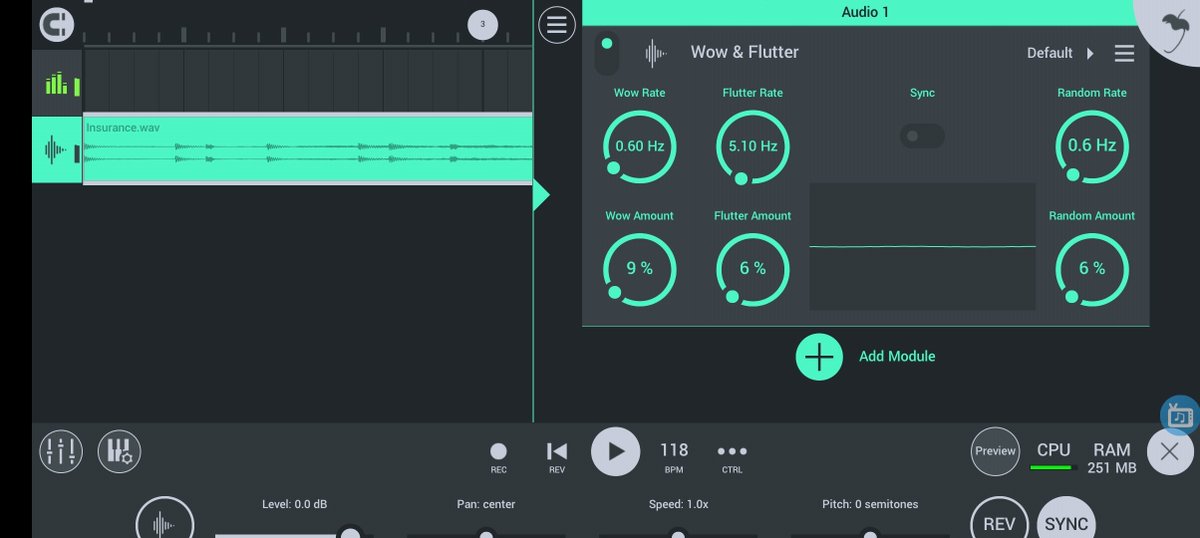Image resolution: width=1200 pixels, height=538 pixels.
Task: Enable the Sync switch in Wow & Flutter
Action: coord(922,136)
